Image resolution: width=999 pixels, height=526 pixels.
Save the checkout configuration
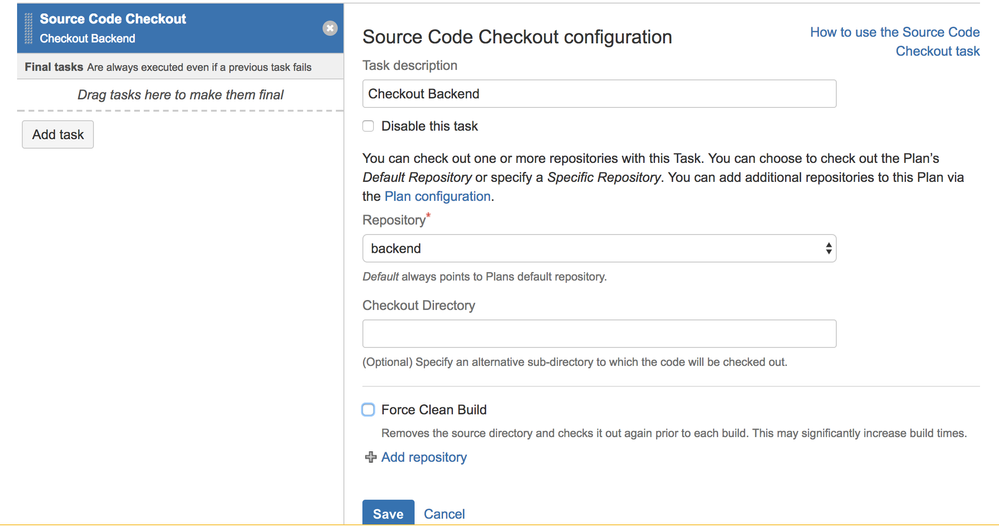click(x=387, y=513)
